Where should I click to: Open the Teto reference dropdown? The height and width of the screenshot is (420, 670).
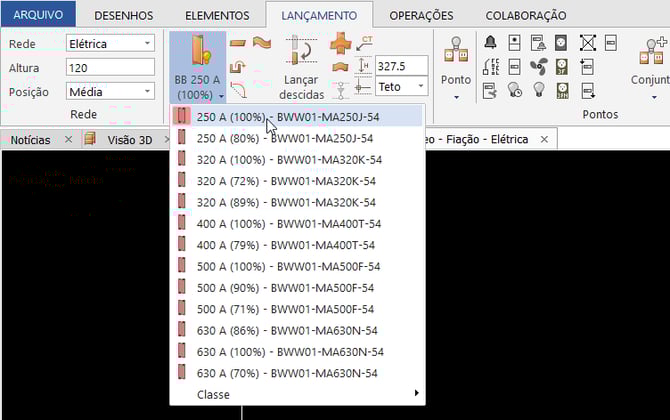coord(401,87)
